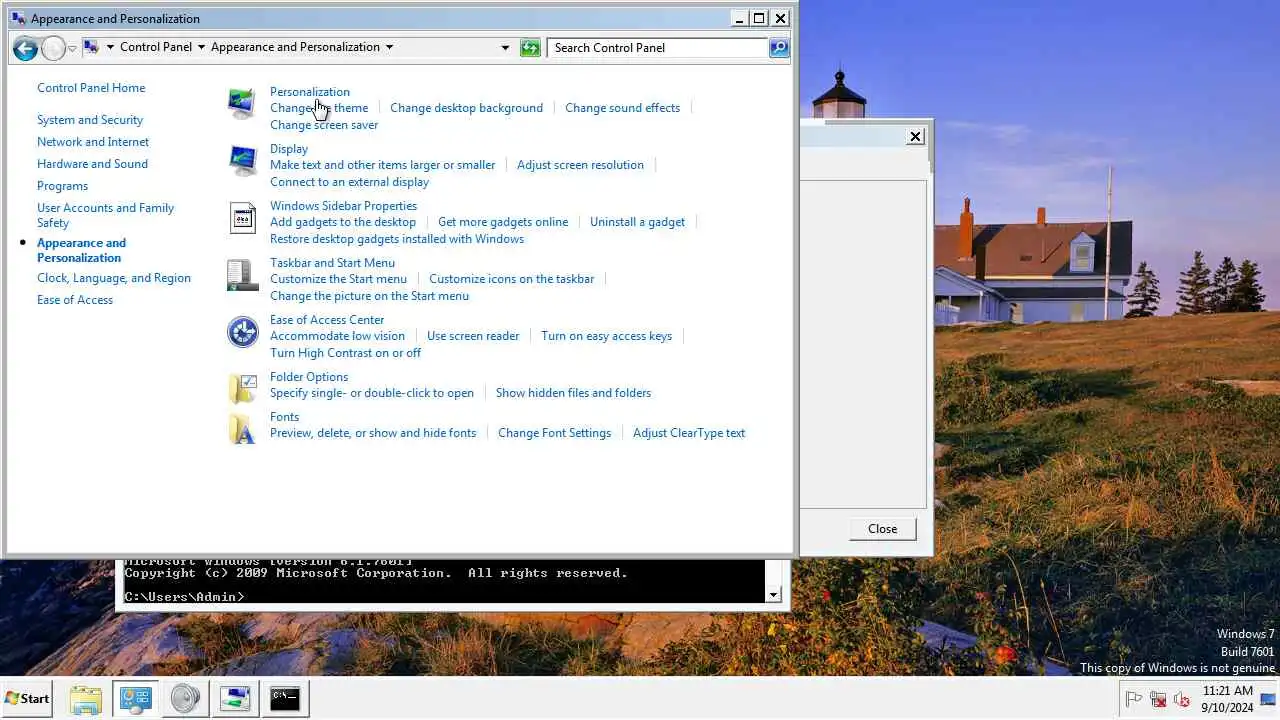
Task: Open Change screen saver link
Action: (324, 125)
